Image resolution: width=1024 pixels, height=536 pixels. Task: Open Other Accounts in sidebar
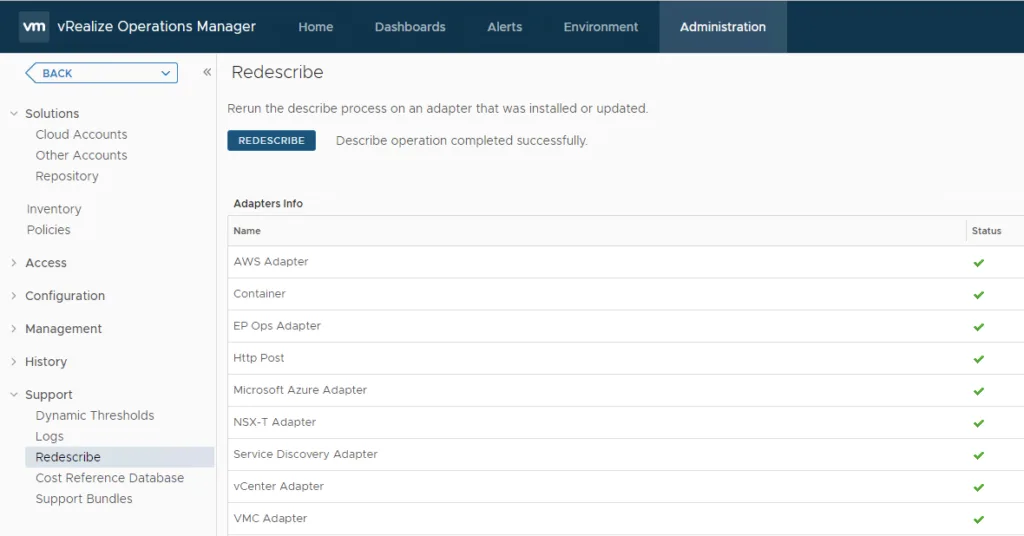81,155
